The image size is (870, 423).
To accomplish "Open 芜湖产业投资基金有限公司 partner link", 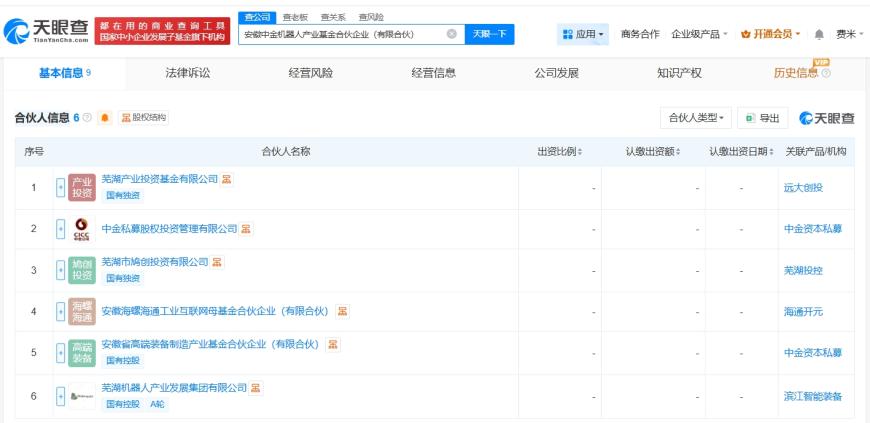I will coord(160,179).
